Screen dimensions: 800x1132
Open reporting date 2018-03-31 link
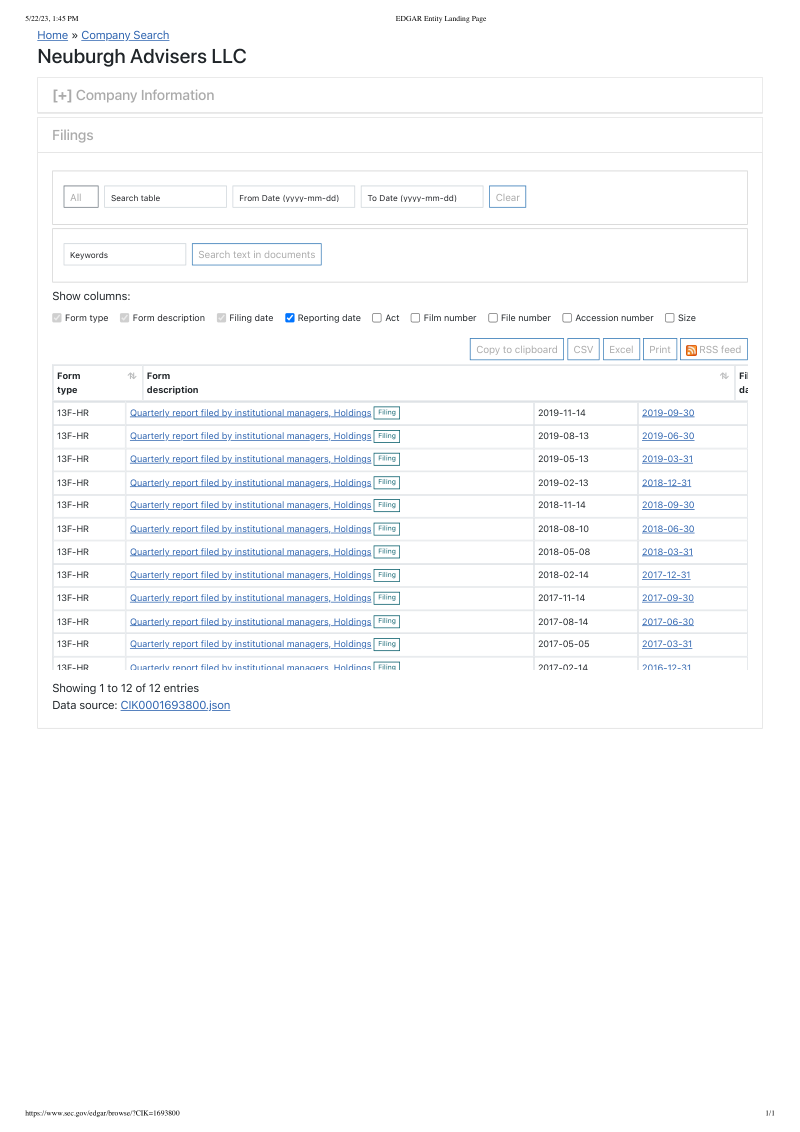(667, 552)
